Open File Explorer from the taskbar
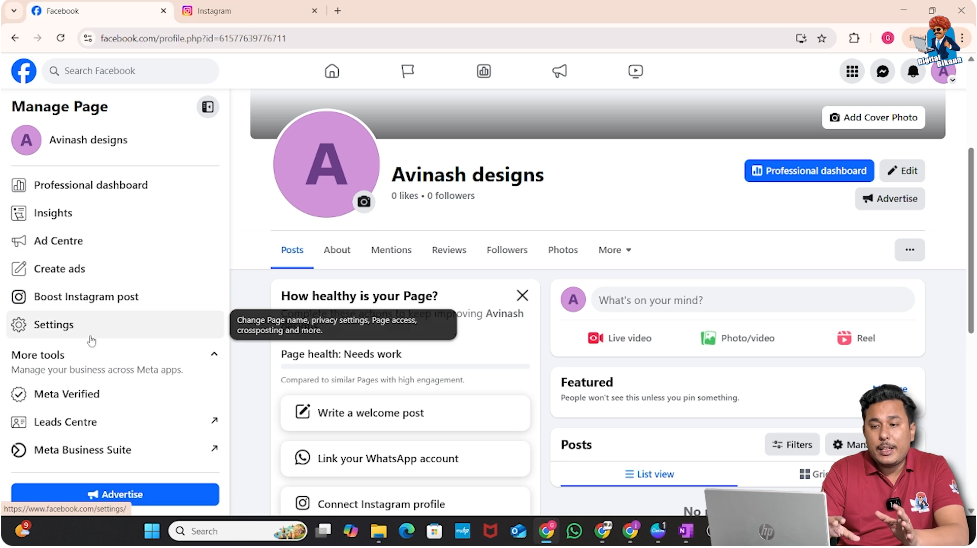 tap(378, 531)
